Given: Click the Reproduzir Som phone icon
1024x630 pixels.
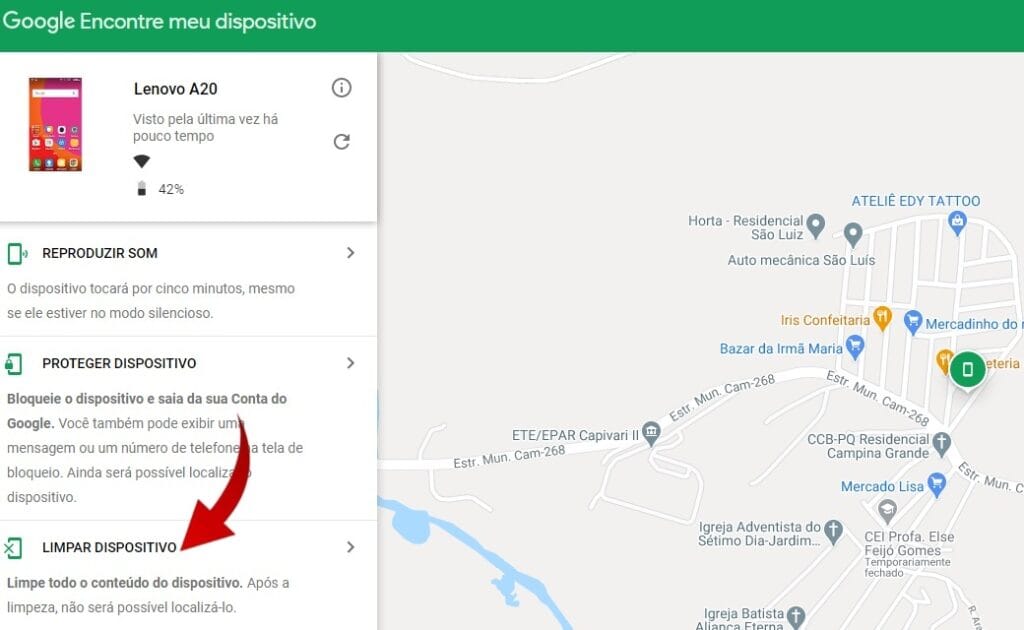Looking at the screenshot, I should [16, 253].
